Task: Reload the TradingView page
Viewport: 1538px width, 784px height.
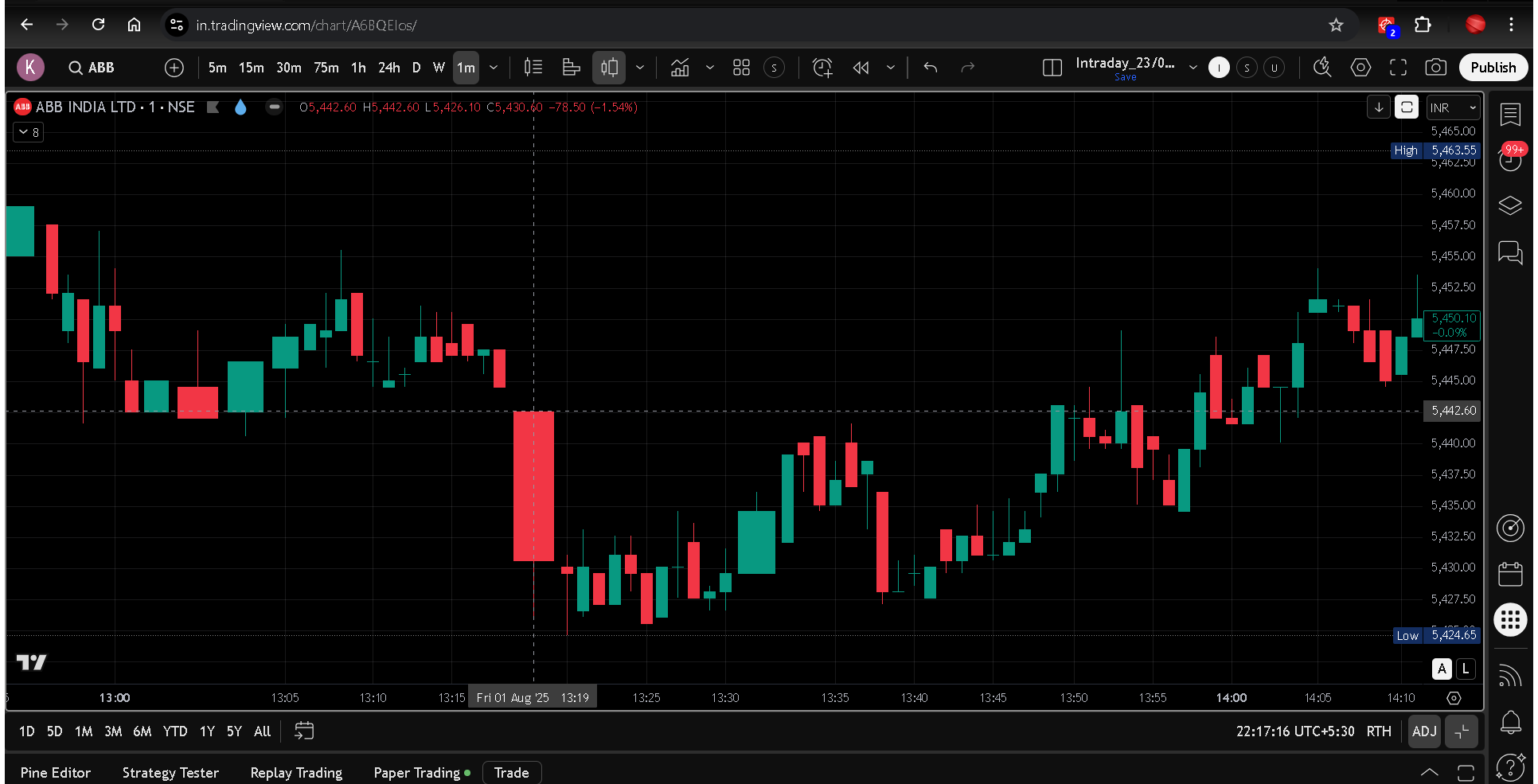Action: pos(98,25)
